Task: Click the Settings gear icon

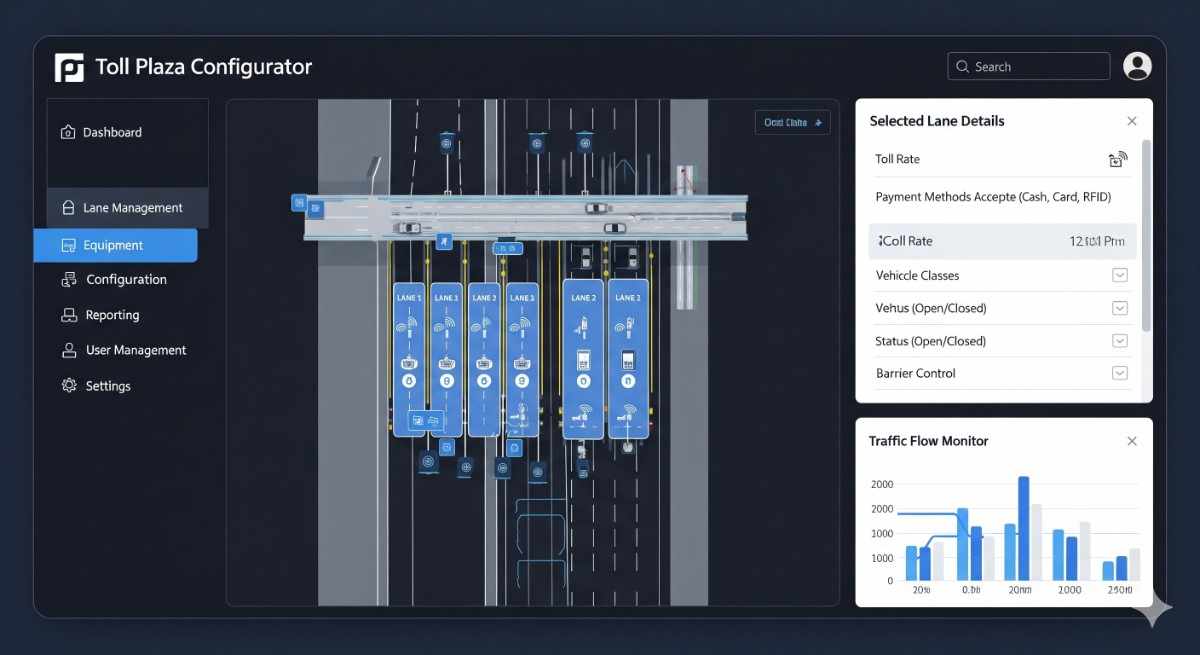Action: point(69,386)
